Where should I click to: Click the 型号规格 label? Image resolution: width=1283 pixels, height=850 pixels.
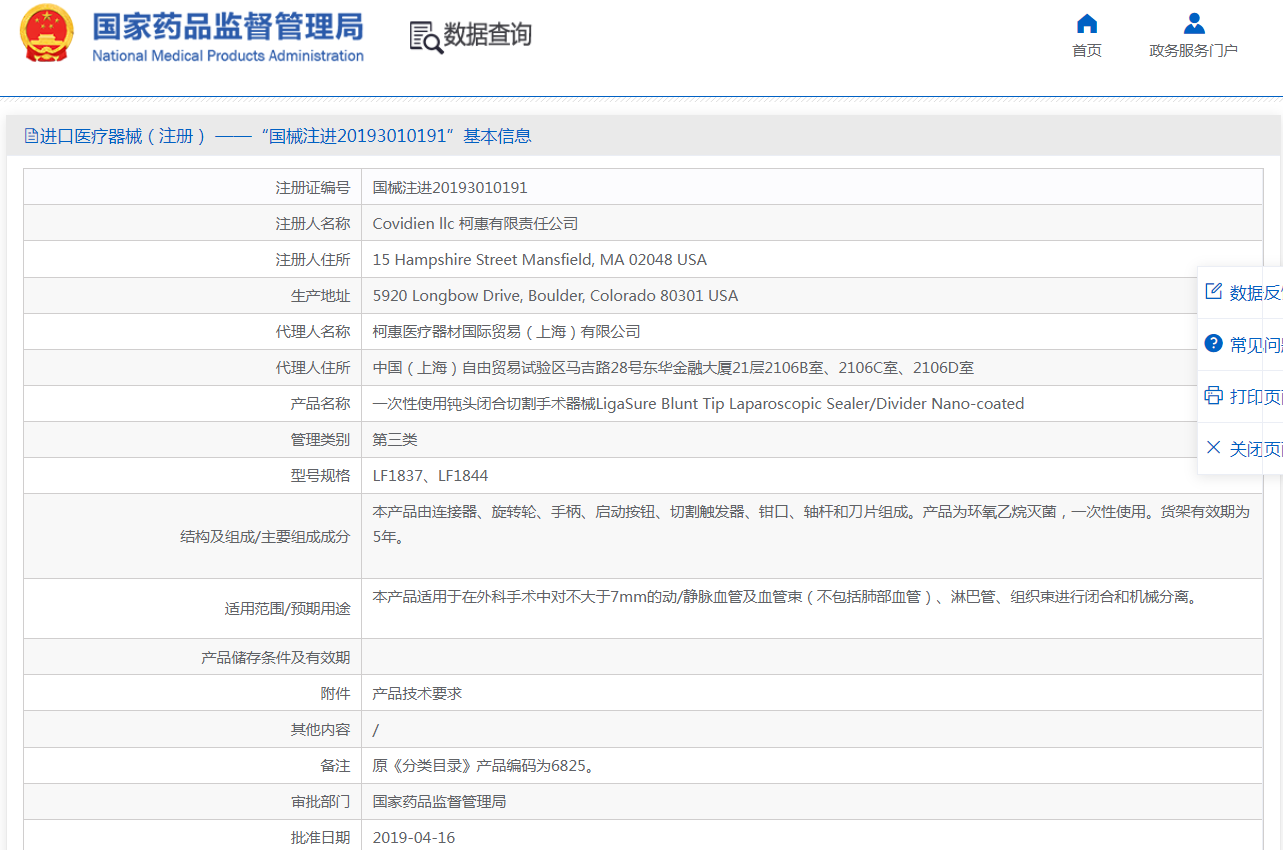321,475
